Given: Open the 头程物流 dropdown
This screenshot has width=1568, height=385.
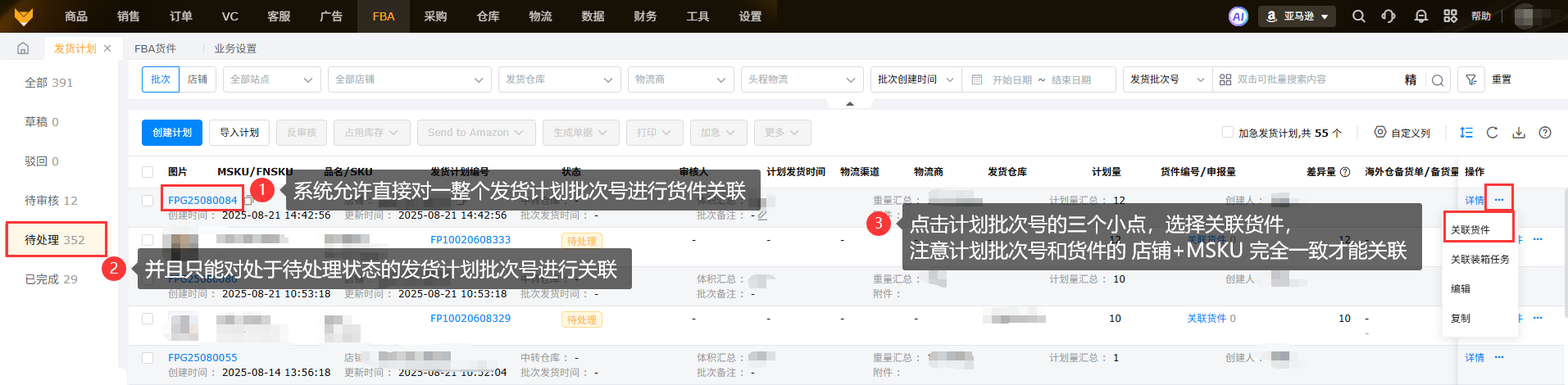Looking at the screenshot, I should click(x=802, y=79).
